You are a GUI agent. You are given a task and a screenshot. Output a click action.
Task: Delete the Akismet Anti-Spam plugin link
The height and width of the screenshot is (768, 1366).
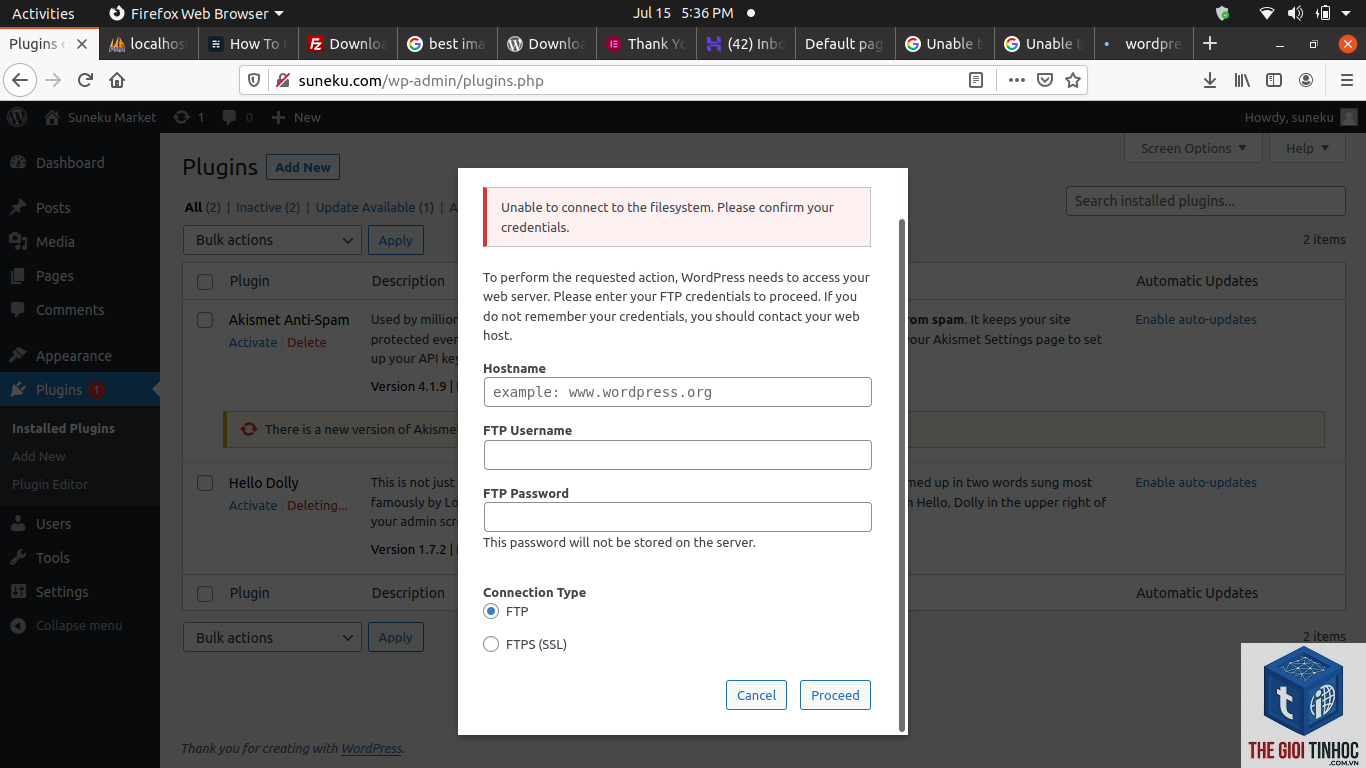click(x=307, y=342)
